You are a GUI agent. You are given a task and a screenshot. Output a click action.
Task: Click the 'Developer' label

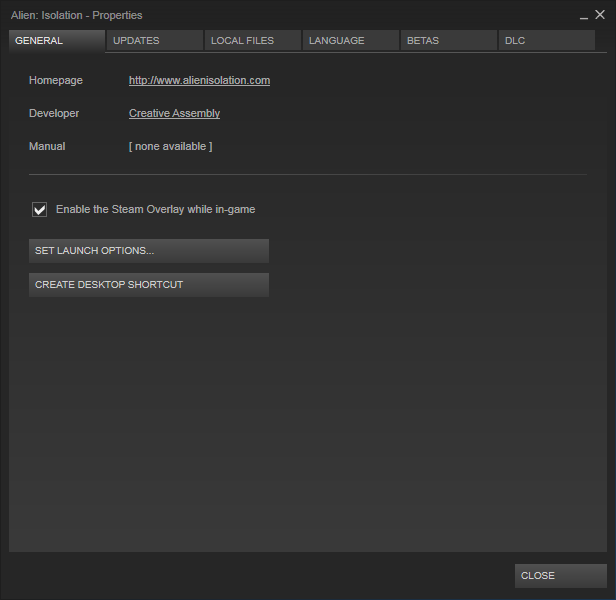pos(54,114)
